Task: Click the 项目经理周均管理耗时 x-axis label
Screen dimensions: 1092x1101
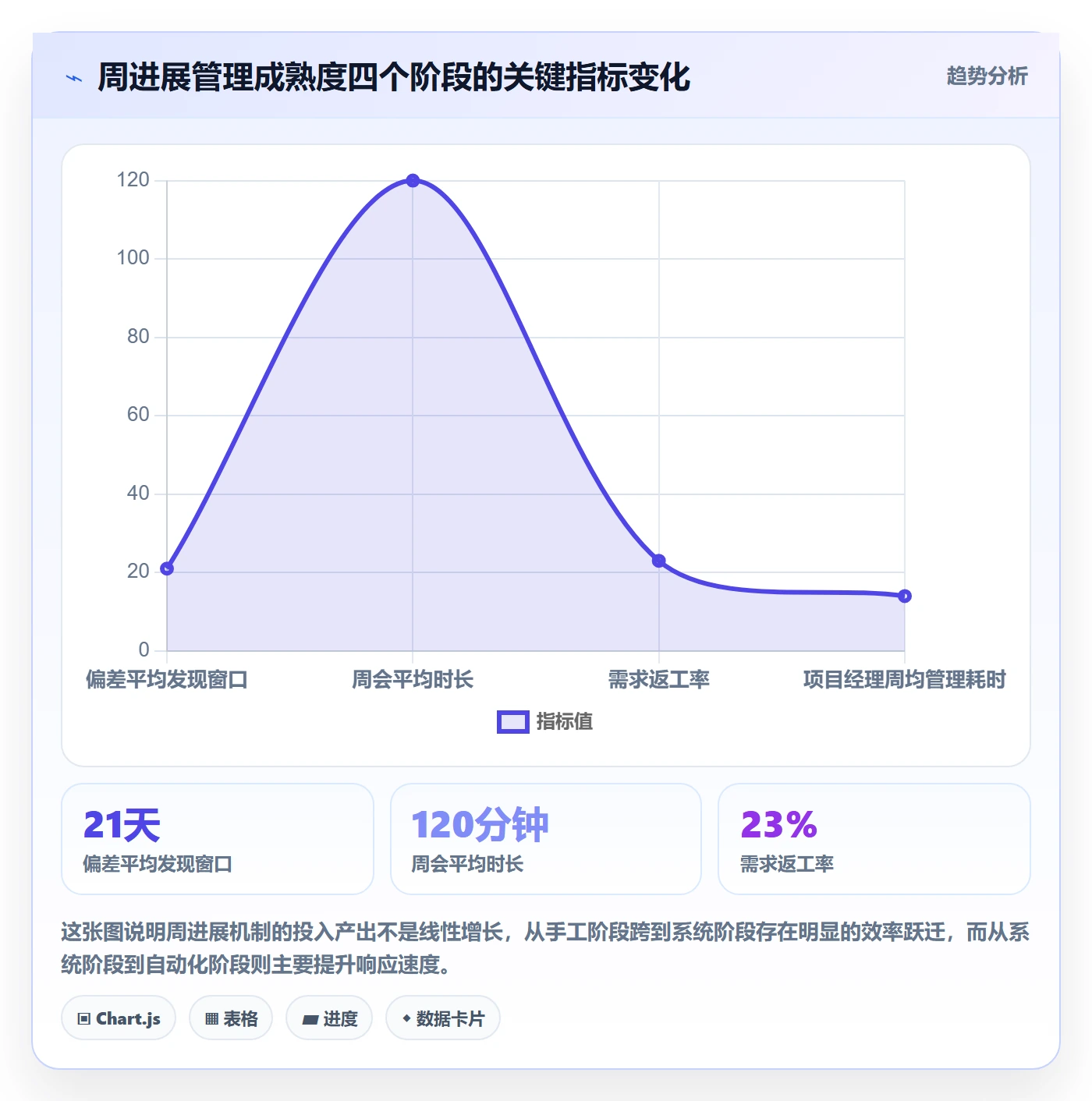Action: pos(905,680)
